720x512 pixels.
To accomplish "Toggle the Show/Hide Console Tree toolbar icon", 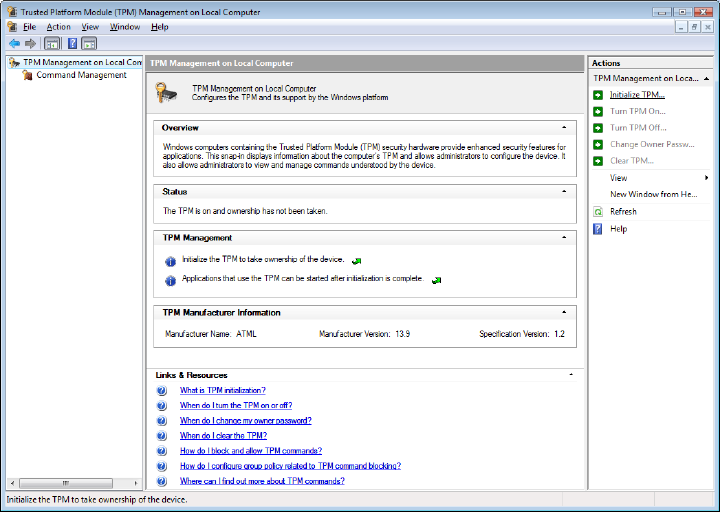I will pyautogui.click(x=52, y=44).
